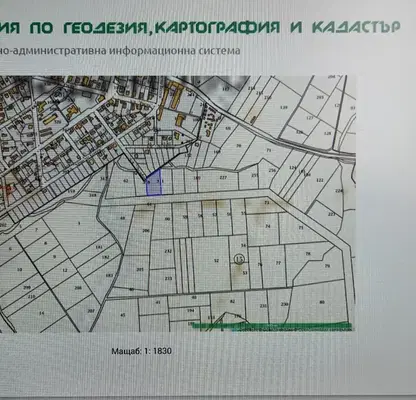Viewport: 416px width, 400px height.
Task: Select parcel number 208 on the map
Action: (x=78, y=288)
